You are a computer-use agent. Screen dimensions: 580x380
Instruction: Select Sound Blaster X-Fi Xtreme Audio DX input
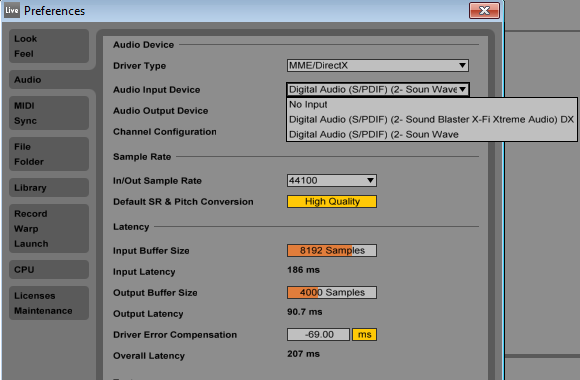click(431, 120)
